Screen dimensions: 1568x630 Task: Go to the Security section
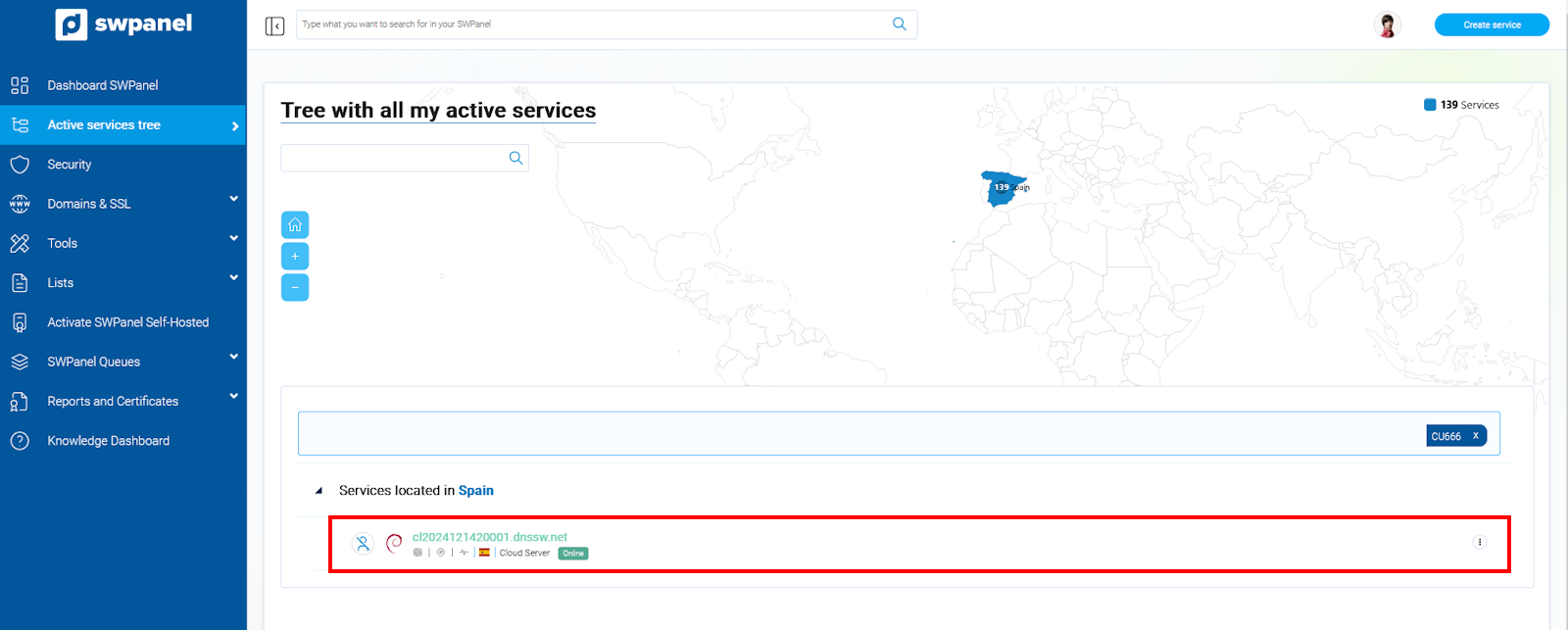click(69, 165)
